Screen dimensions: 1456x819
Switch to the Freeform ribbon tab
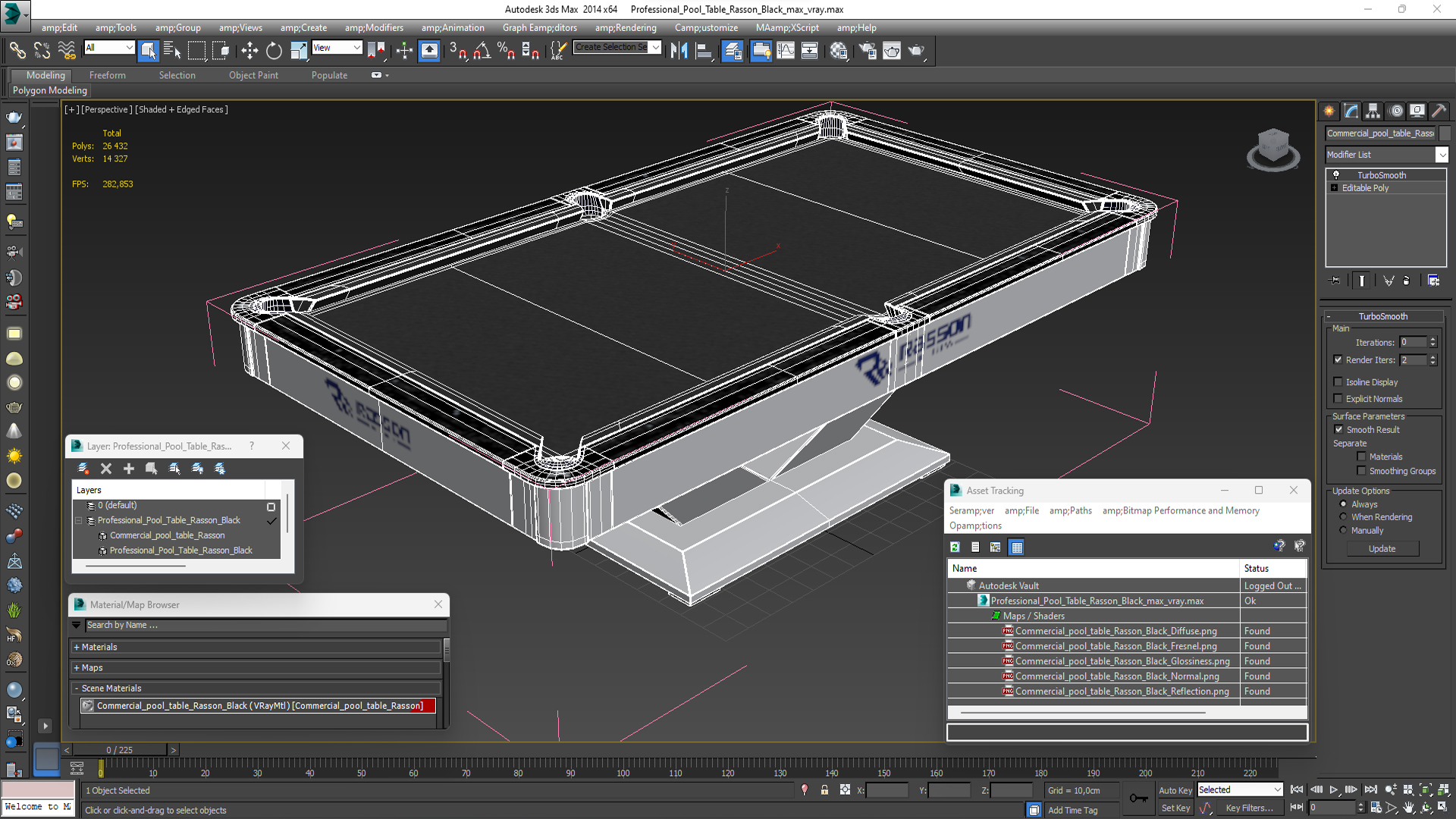coord(108,76)
